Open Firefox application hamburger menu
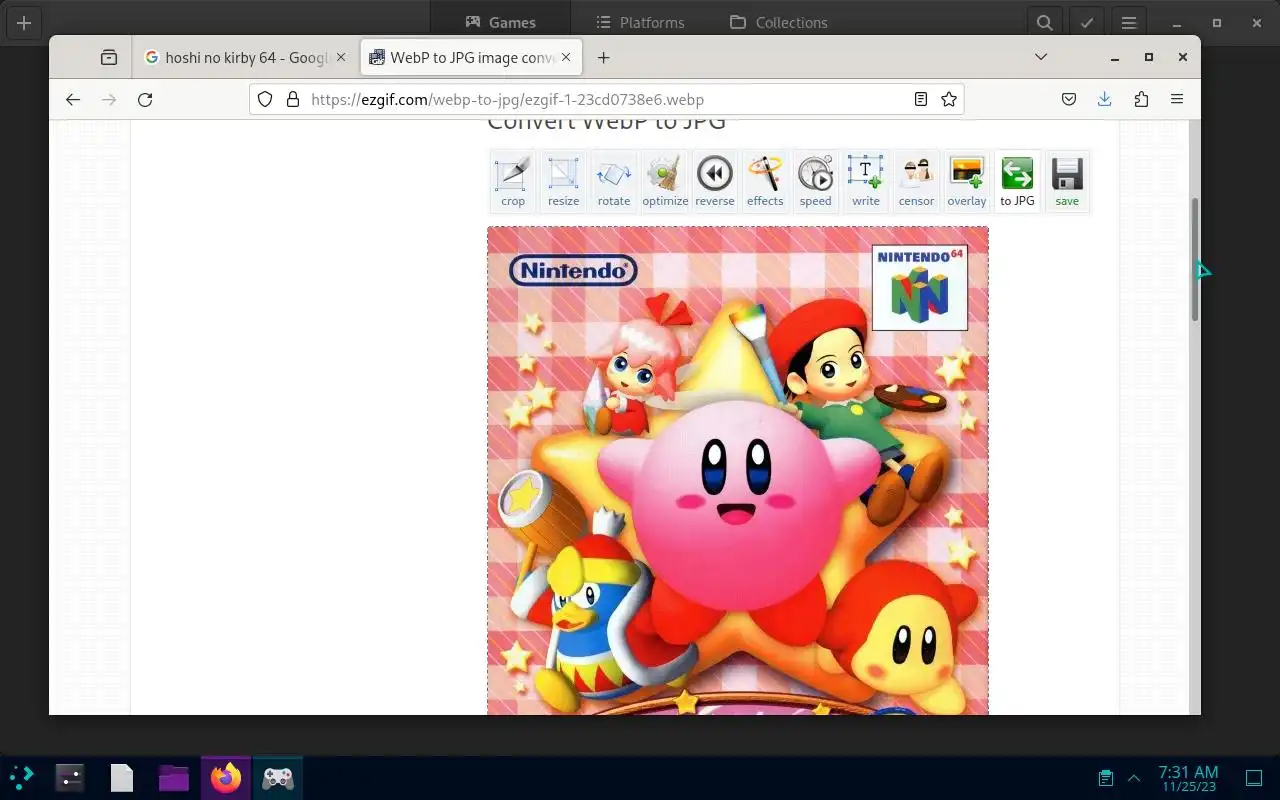This screenshot has height=800, width=1280. (1177, 99)
